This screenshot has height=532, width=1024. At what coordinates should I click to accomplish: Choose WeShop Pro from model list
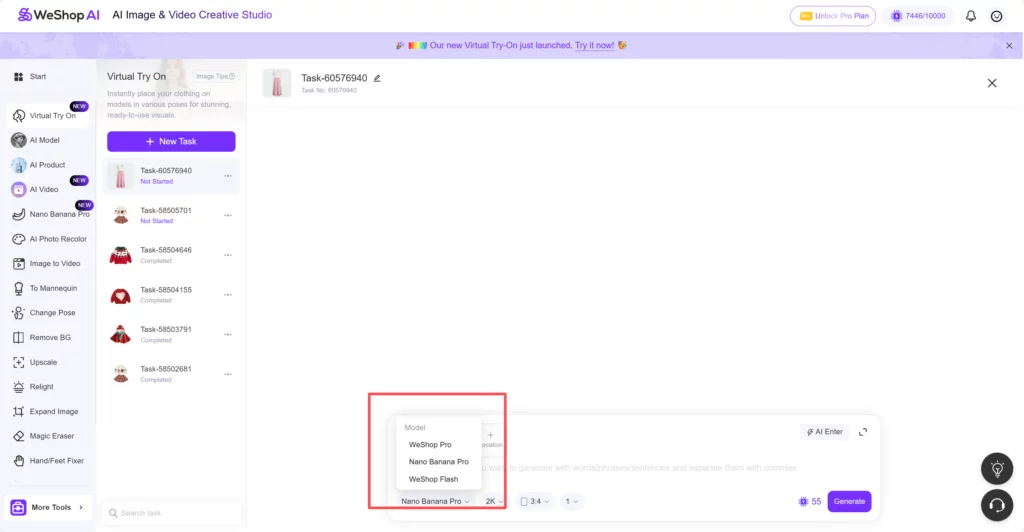pyautogui.click(x=430, y=444)
